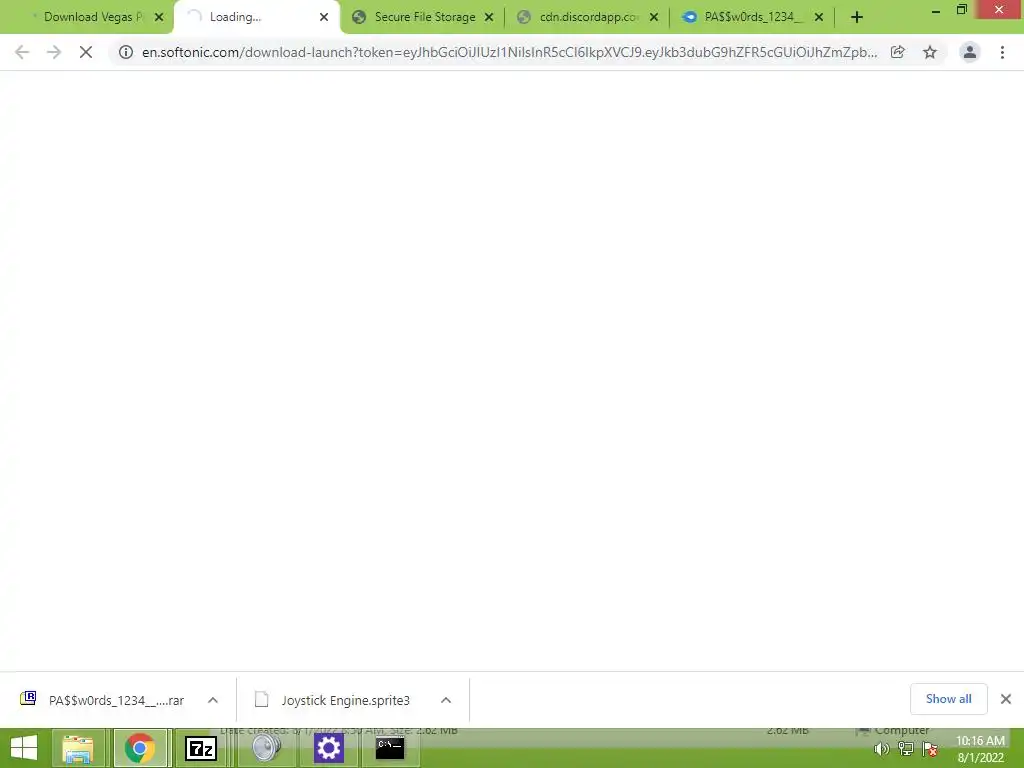Screen dimensions: 1024x768
Task: Select Chrome in the taskbar
Action: click(140, 748)
